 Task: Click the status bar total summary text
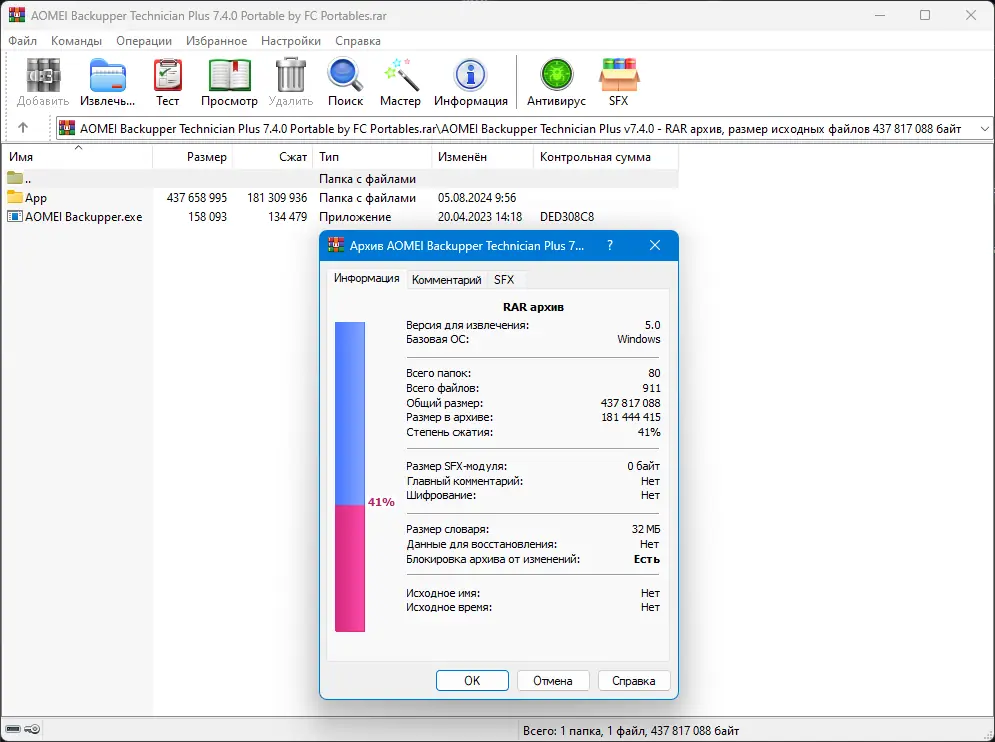coord(631,731)
